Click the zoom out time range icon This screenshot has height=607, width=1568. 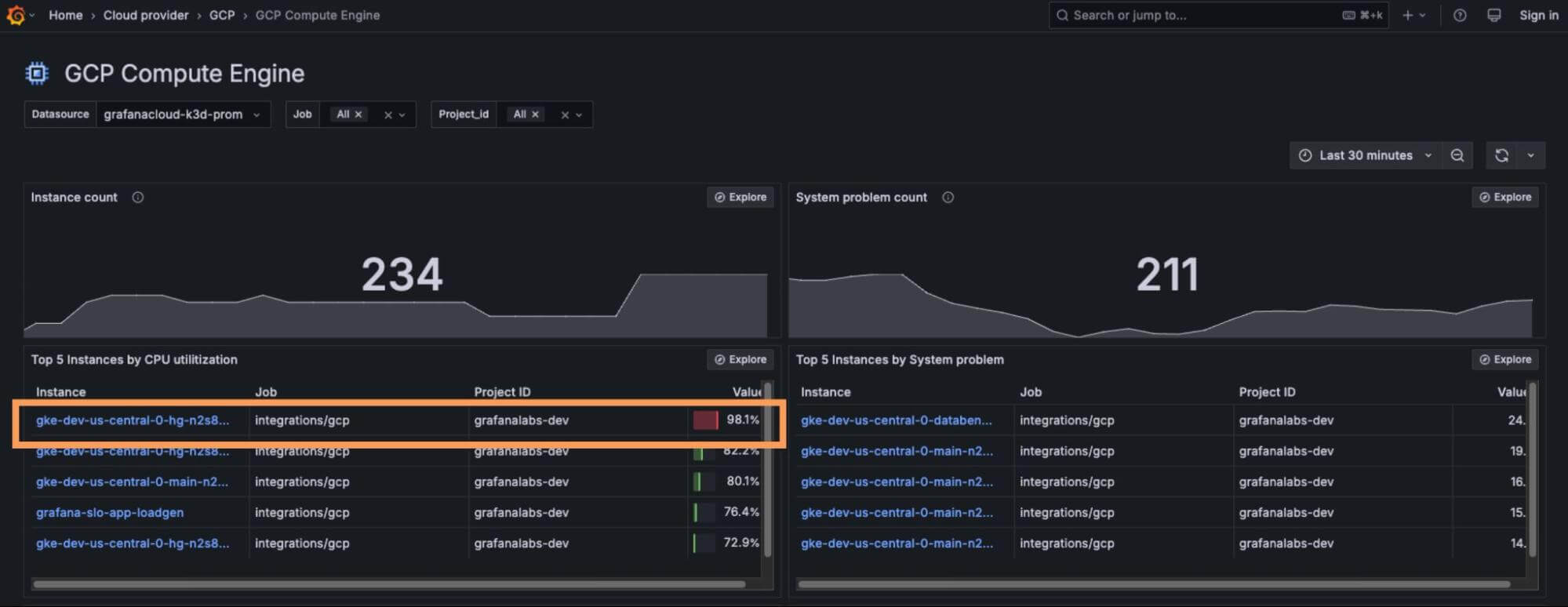tap(1457, 155)
